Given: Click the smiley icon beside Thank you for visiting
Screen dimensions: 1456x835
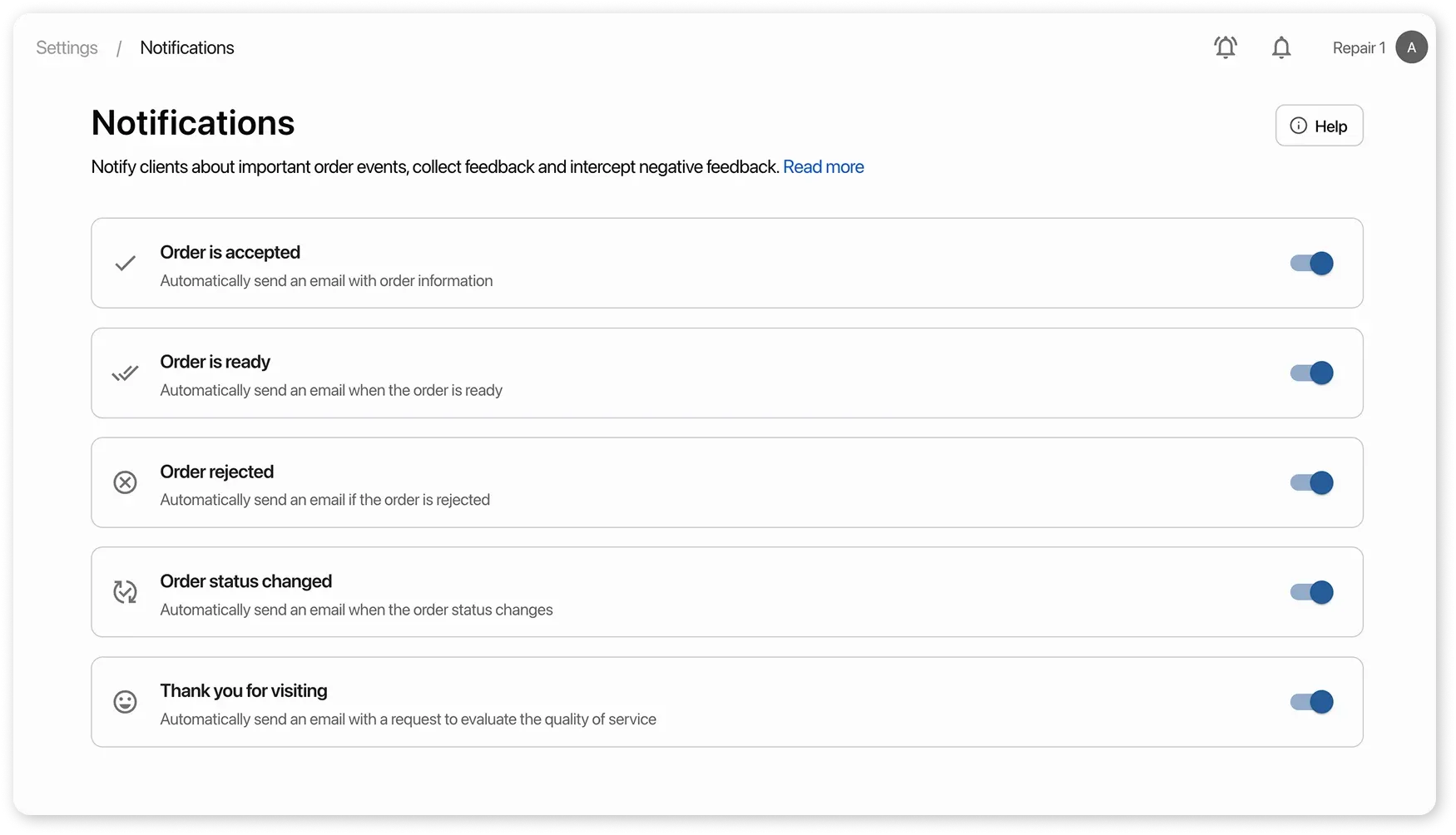Looking at the screenshot, I should 125,702.
